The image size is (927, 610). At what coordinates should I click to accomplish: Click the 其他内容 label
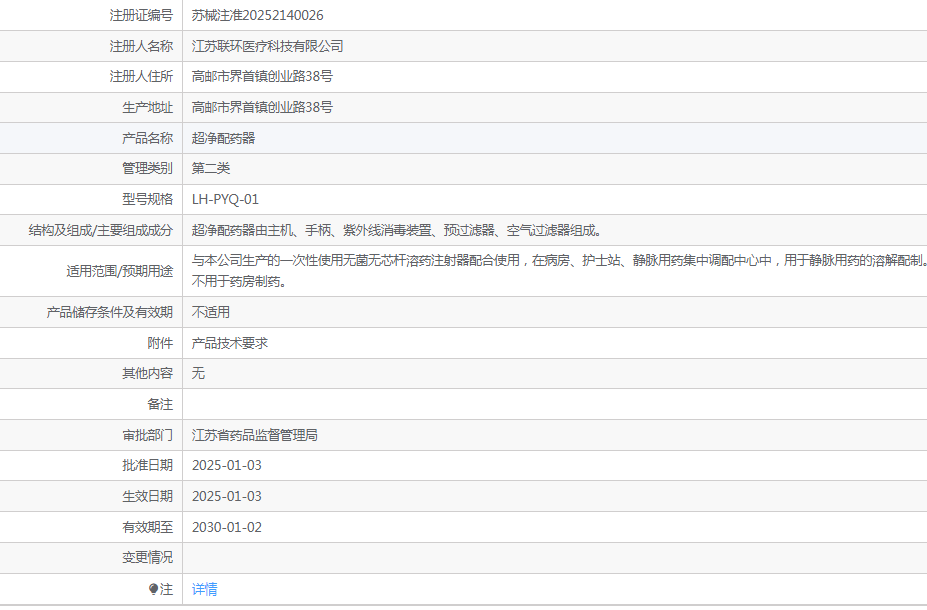tap(148, 374)
